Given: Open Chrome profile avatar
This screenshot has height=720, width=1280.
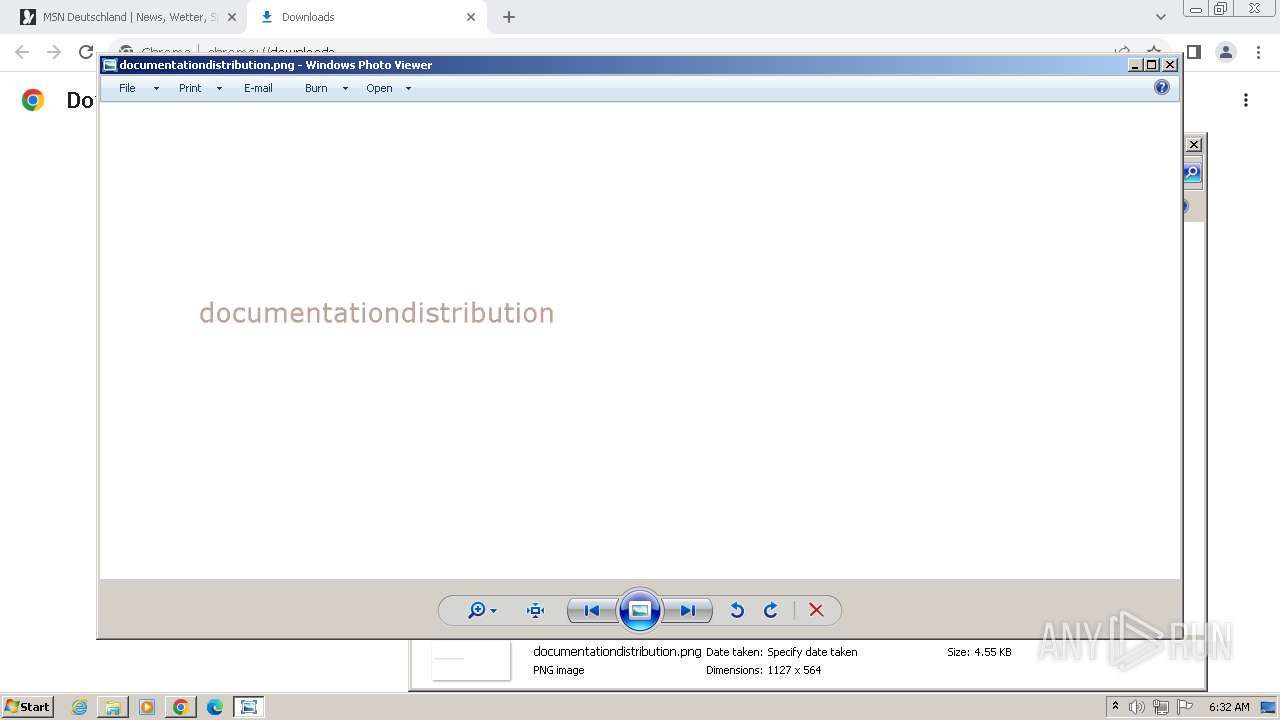Looking at the screenshot, I should (x=1226, y=52).
